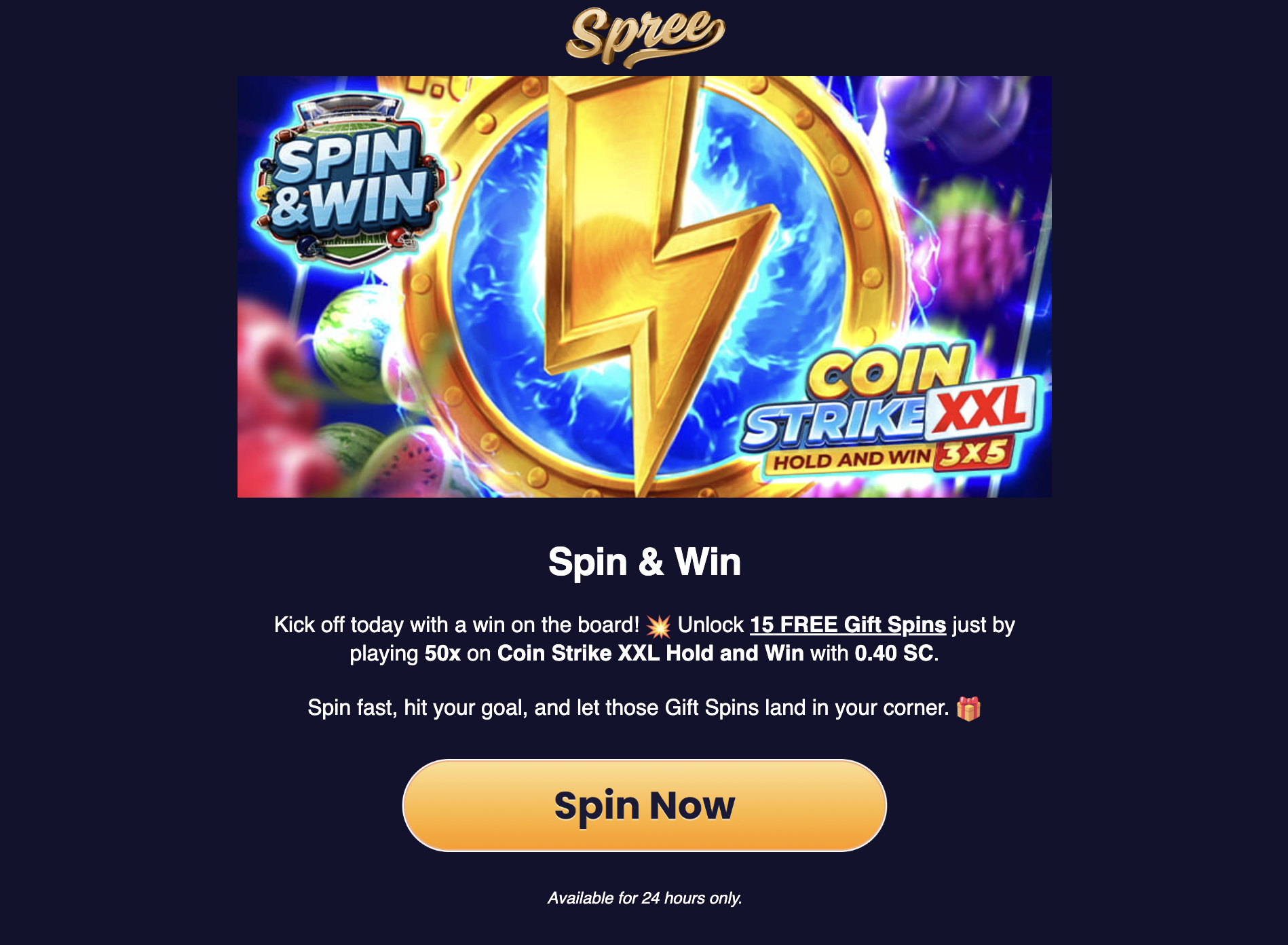Click the Available for 24 hours only note

645,898
